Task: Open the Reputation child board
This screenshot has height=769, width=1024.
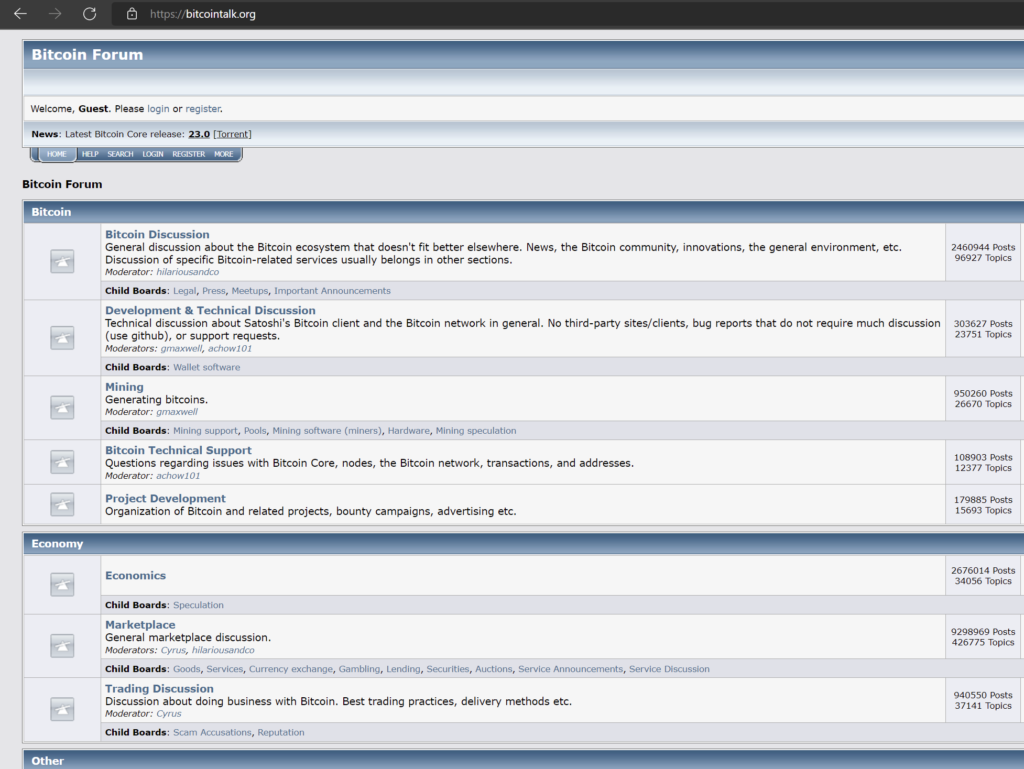Action: [281, 732]
